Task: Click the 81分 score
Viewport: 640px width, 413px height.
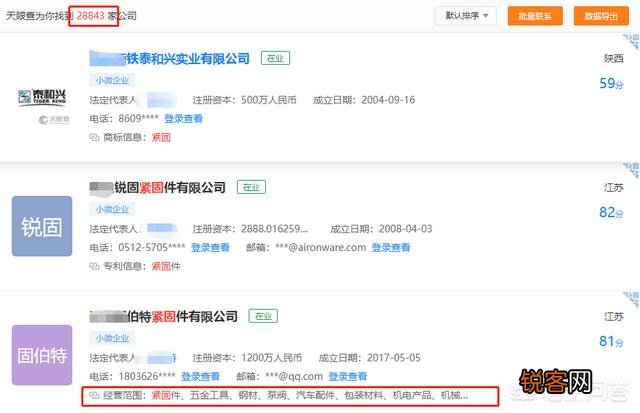Action: click(611, 342)
